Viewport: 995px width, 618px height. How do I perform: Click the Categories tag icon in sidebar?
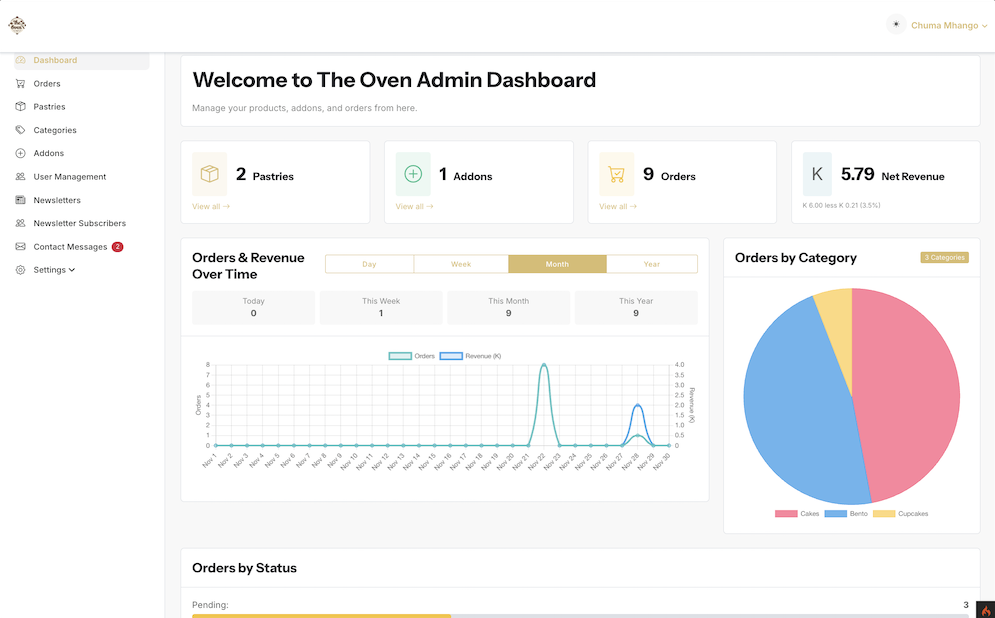point(20,130)
